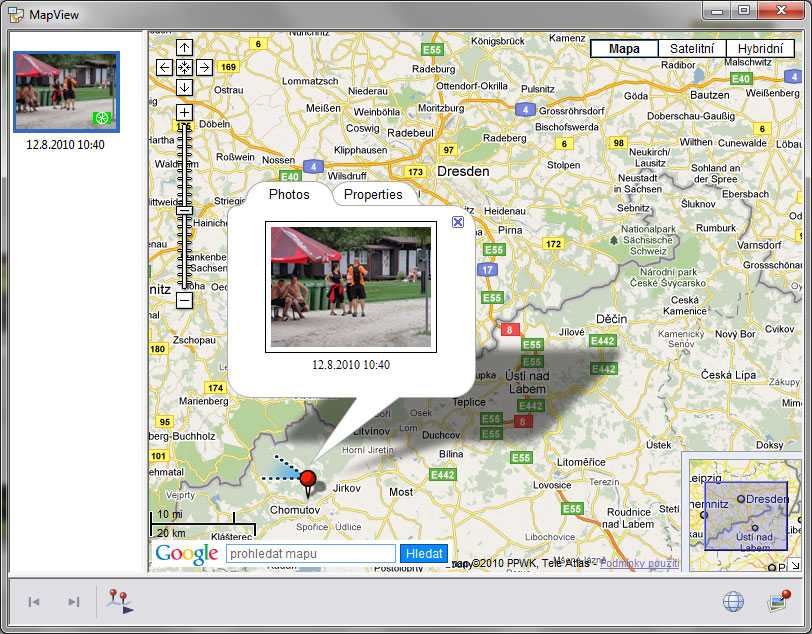Click the Chomutov label on the map
The width and height of the screenshot is (812, 634).
pos(295,510)
